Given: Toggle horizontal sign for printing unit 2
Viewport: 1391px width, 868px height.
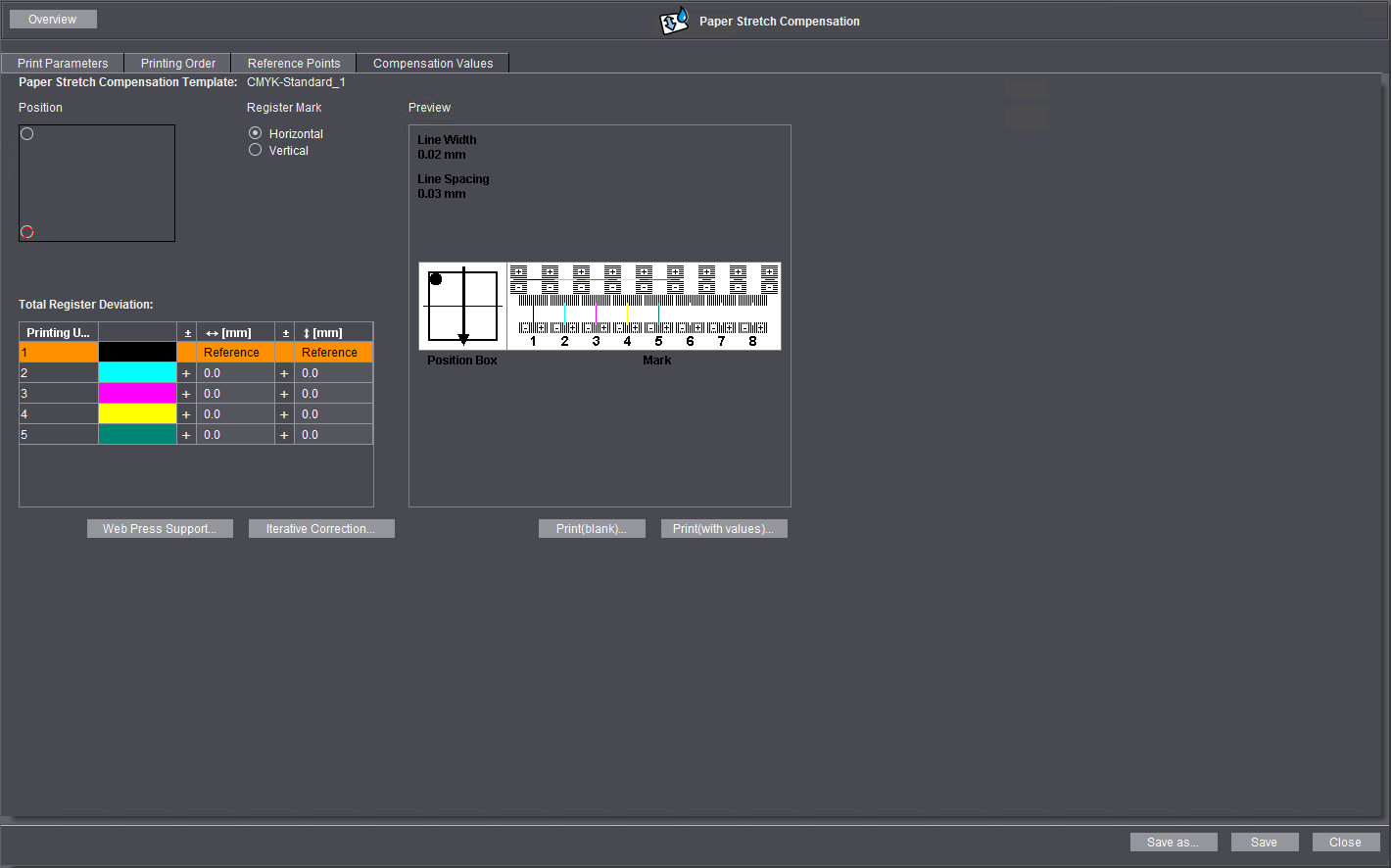Looking at the screenshot, I should coord(186,373).
